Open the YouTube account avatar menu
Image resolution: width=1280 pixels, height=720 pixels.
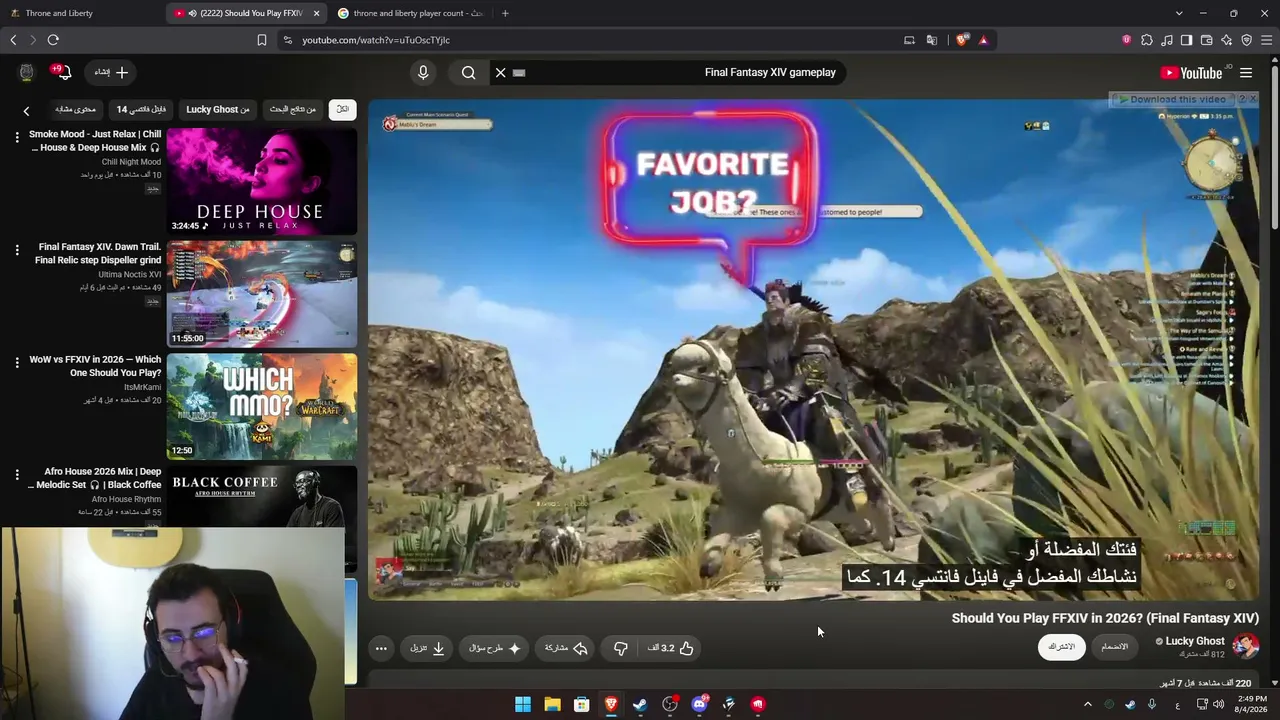click(27, 72)
